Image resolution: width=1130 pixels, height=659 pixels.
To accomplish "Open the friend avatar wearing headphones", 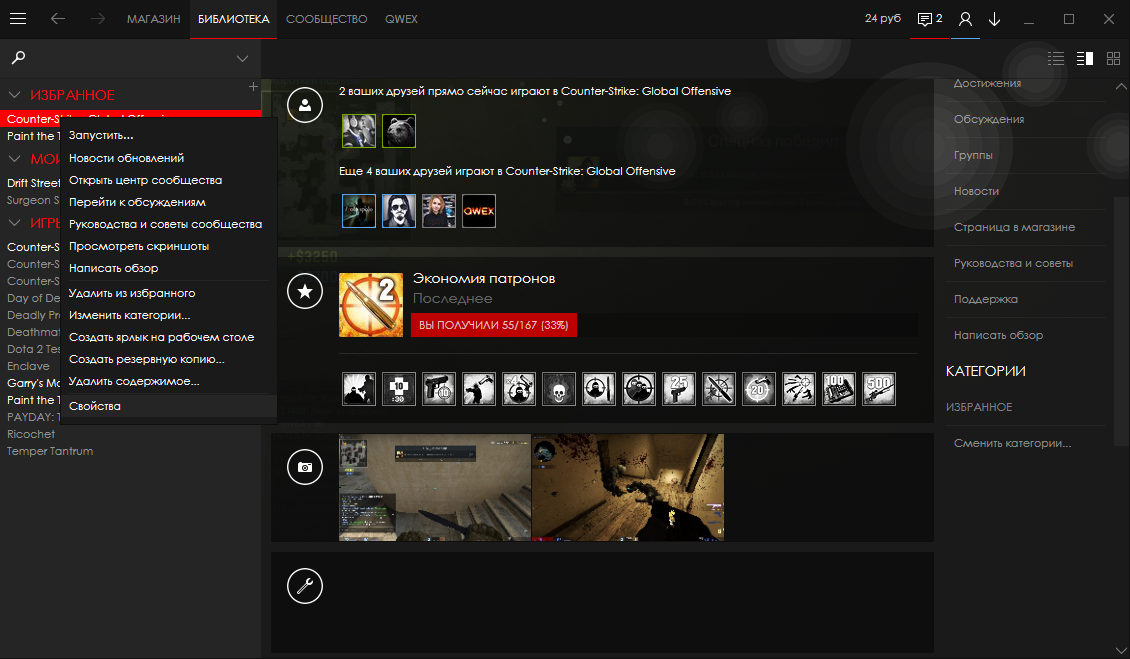I will (x=359, y=131).
